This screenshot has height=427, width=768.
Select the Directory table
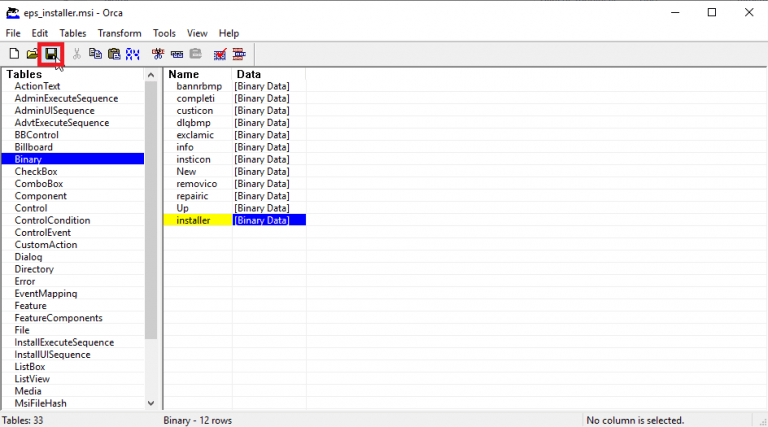pos(34,269)
